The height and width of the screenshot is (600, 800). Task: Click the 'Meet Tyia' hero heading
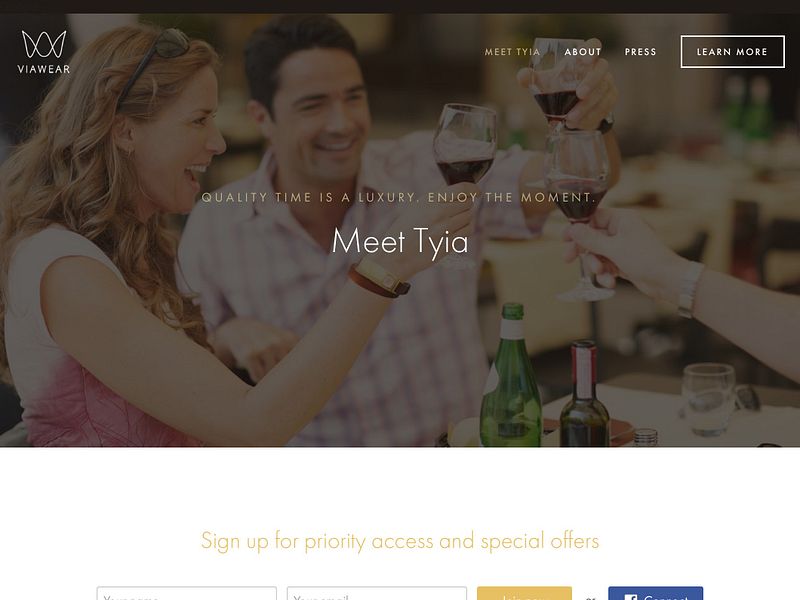point(400,241)
